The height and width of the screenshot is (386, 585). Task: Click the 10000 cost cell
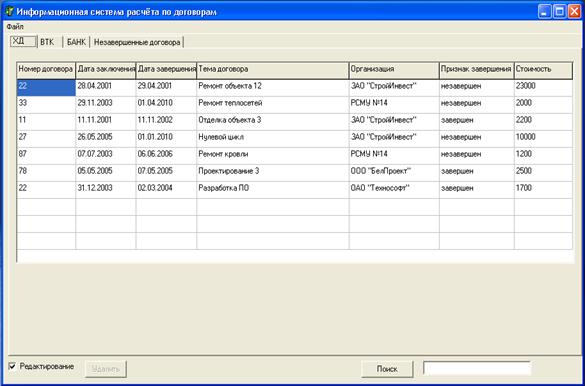[543, 137]
